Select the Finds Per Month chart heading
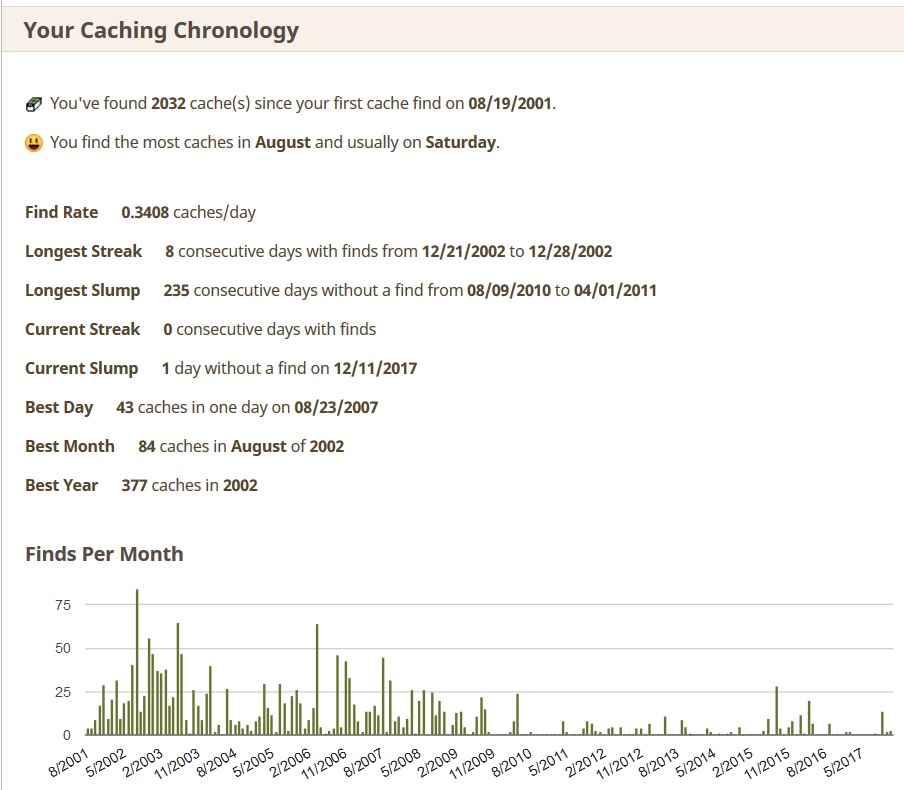 click(x=104, y=553)
